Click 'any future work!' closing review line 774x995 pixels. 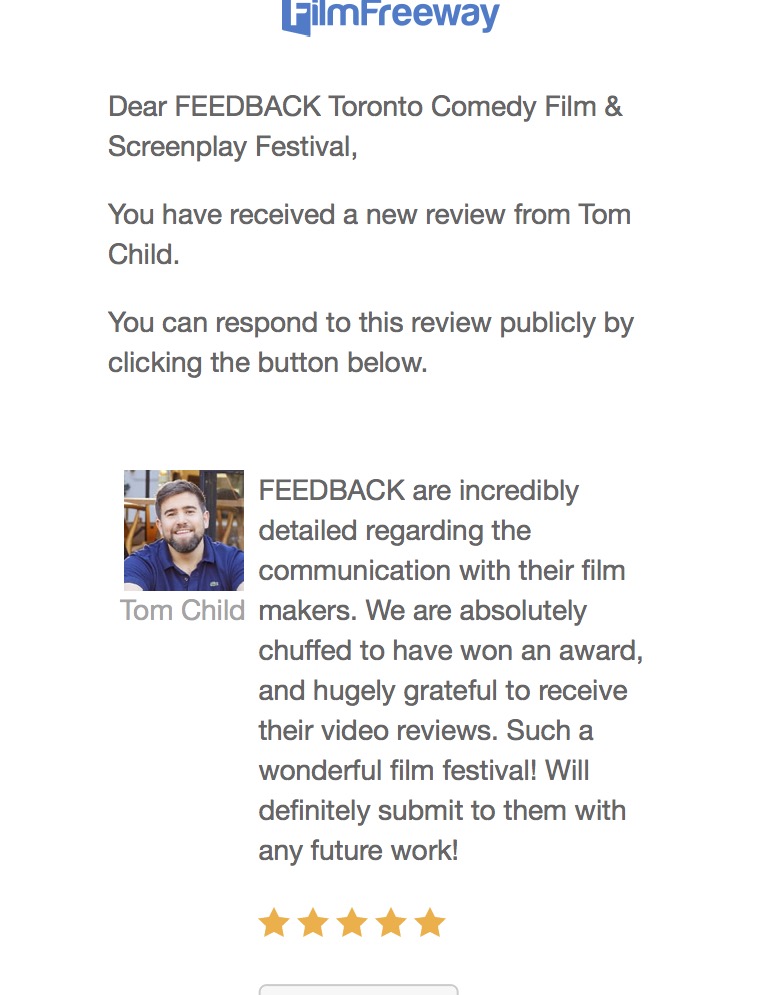358,851
